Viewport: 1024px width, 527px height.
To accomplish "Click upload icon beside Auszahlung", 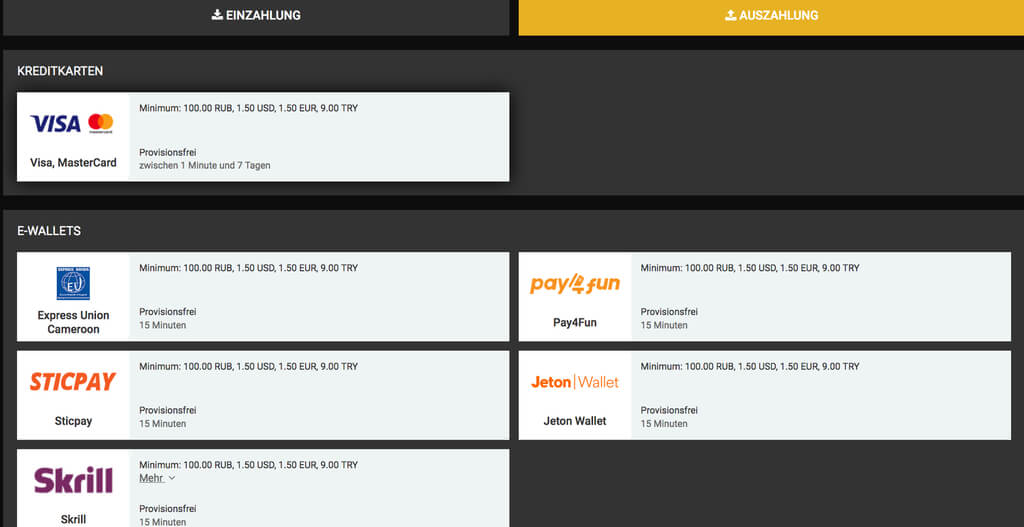I will coord(730,15).
